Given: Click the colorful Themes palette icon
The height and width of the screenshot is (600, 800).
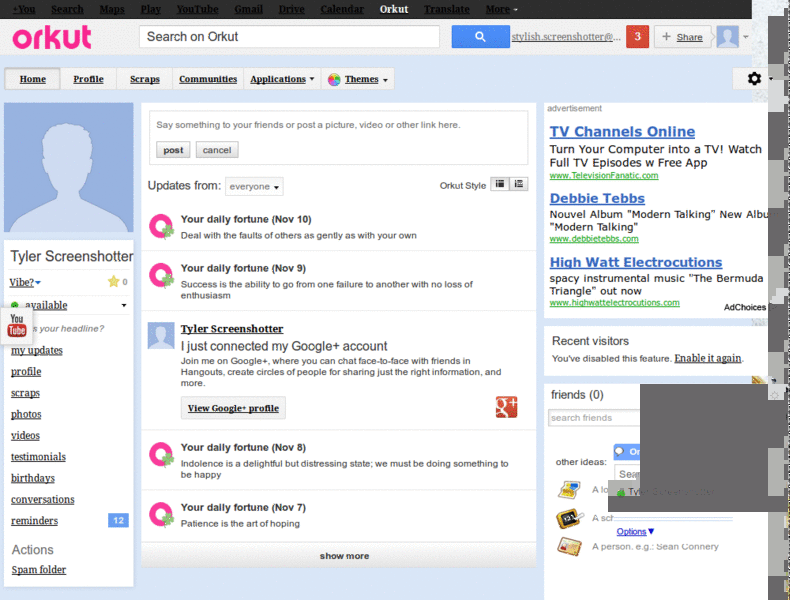Looking at the screenshot, I should pos(334,80).
